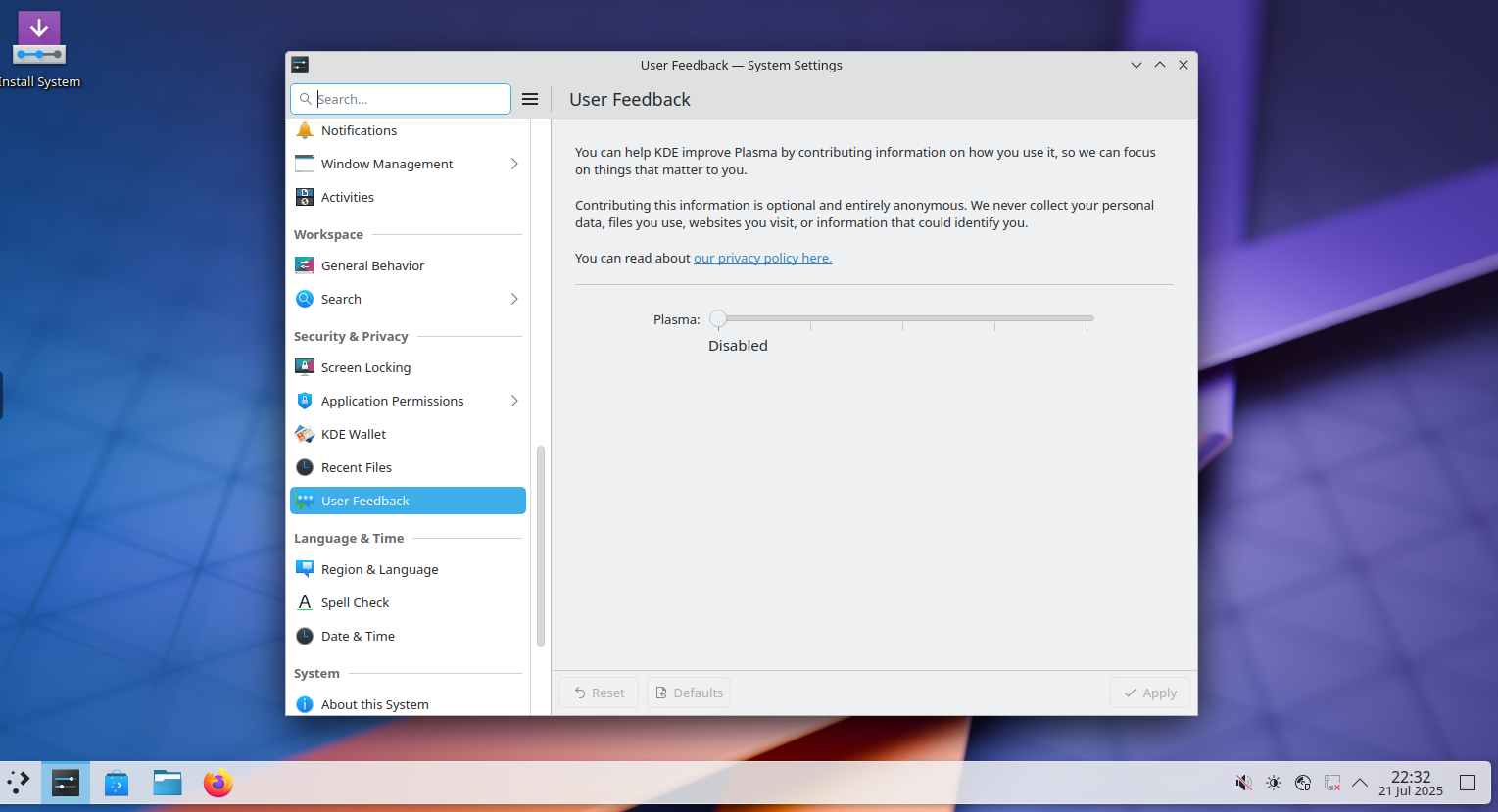Select General Behavior in sidebar
Screen dimensions: 1498x812
point(372,265)
